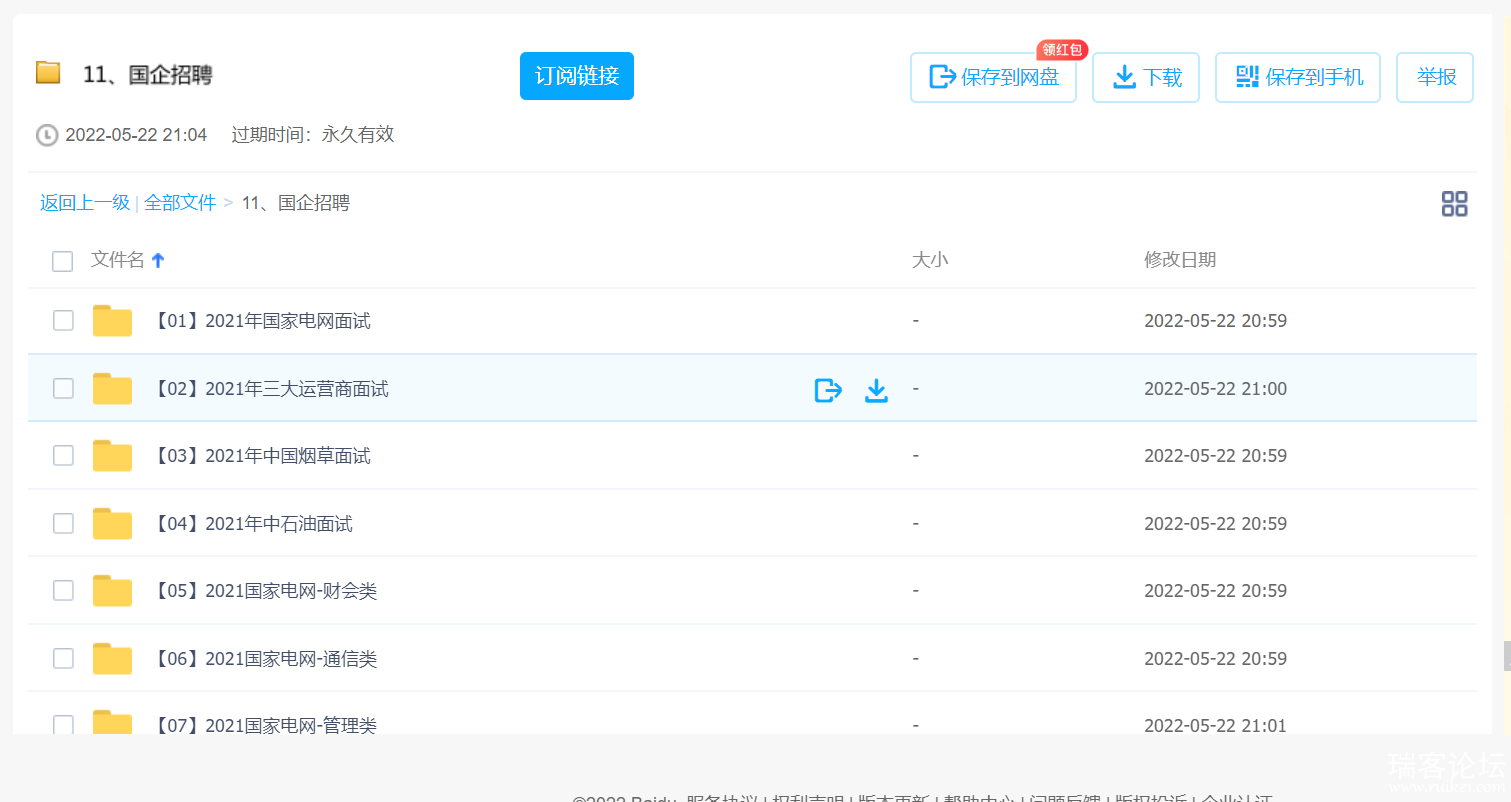Open 【07】2021国家电网-管理类 folder name
Image resolution: width=1511 pixels, height=802 pixels.
point(264,725)
